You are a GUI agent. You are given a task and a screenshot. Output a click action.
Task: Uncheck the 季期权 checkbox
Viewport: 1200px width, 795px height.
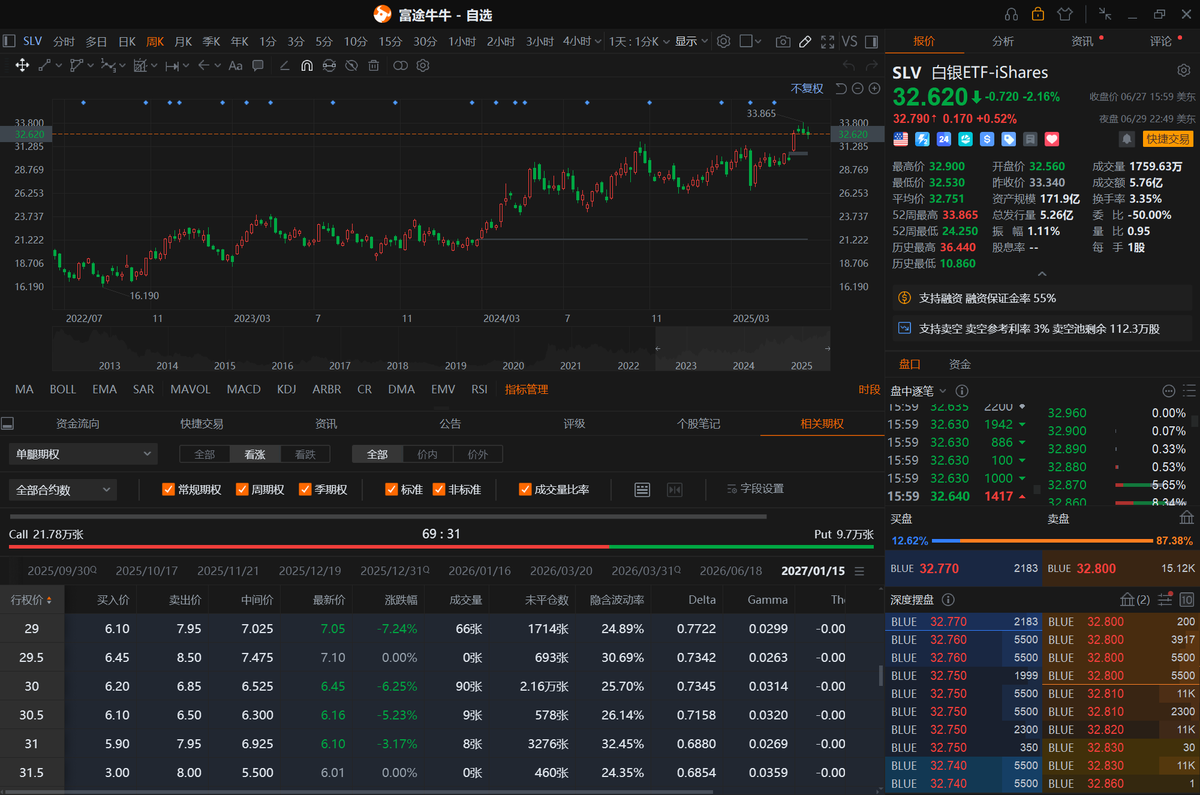point(305,489)
